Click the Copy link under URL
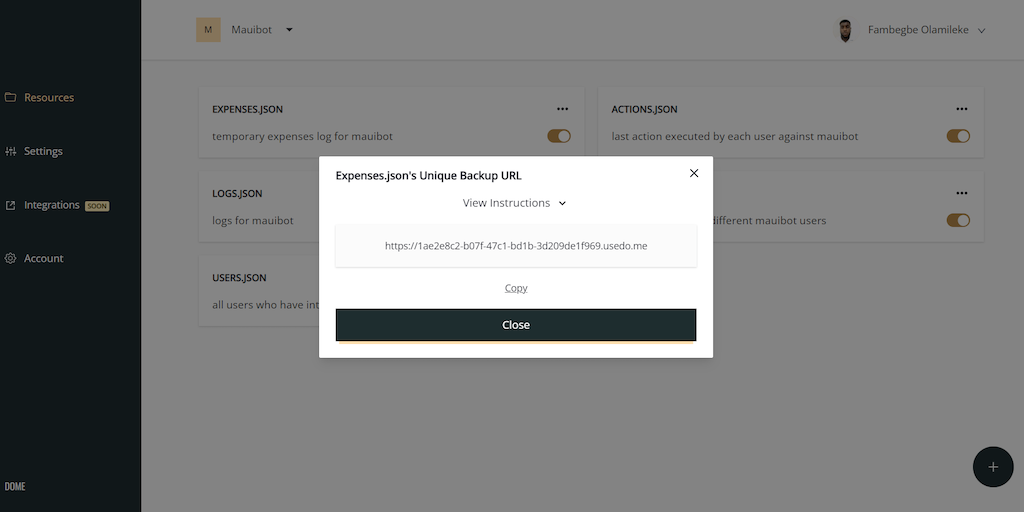 click(516, 288)
